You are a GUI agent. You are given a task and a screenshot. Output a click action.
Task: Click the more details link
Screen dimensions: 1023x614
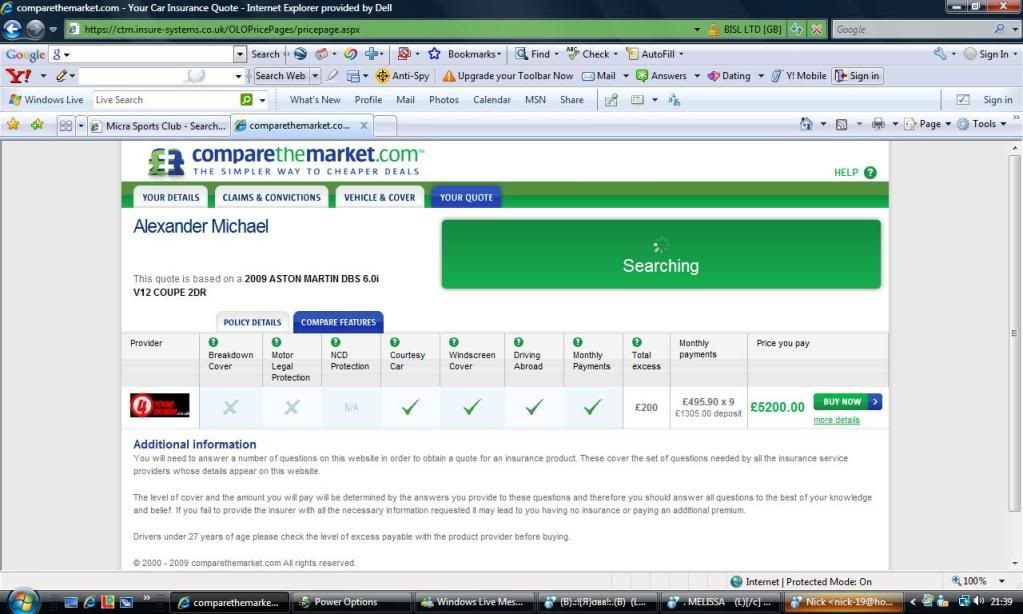836,420
